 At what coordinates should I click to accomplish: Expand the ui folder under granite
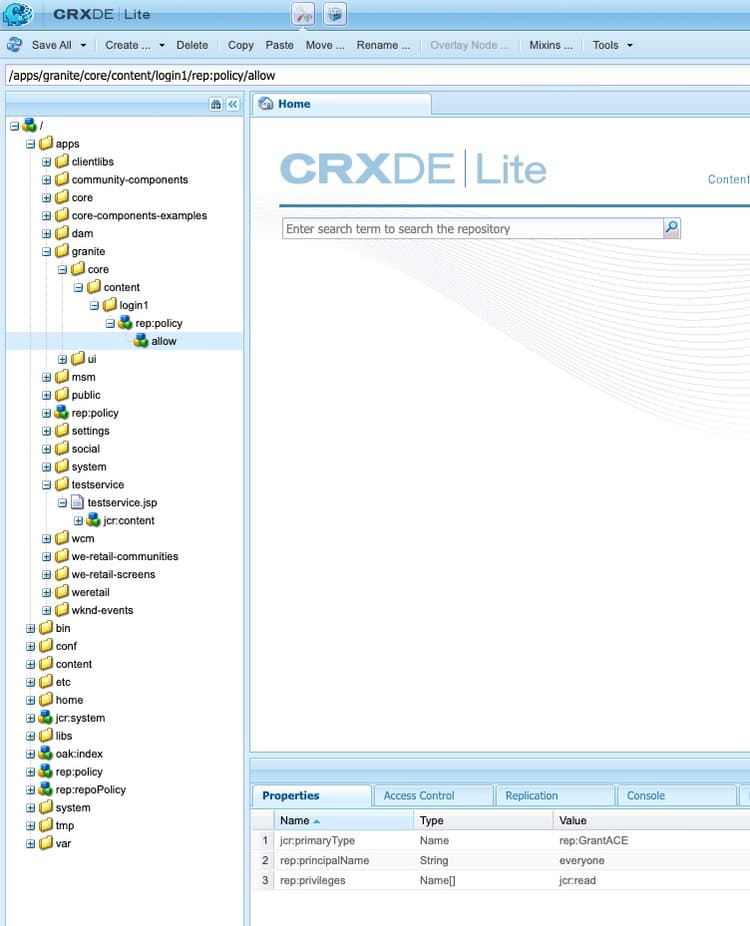pos(63,359)
